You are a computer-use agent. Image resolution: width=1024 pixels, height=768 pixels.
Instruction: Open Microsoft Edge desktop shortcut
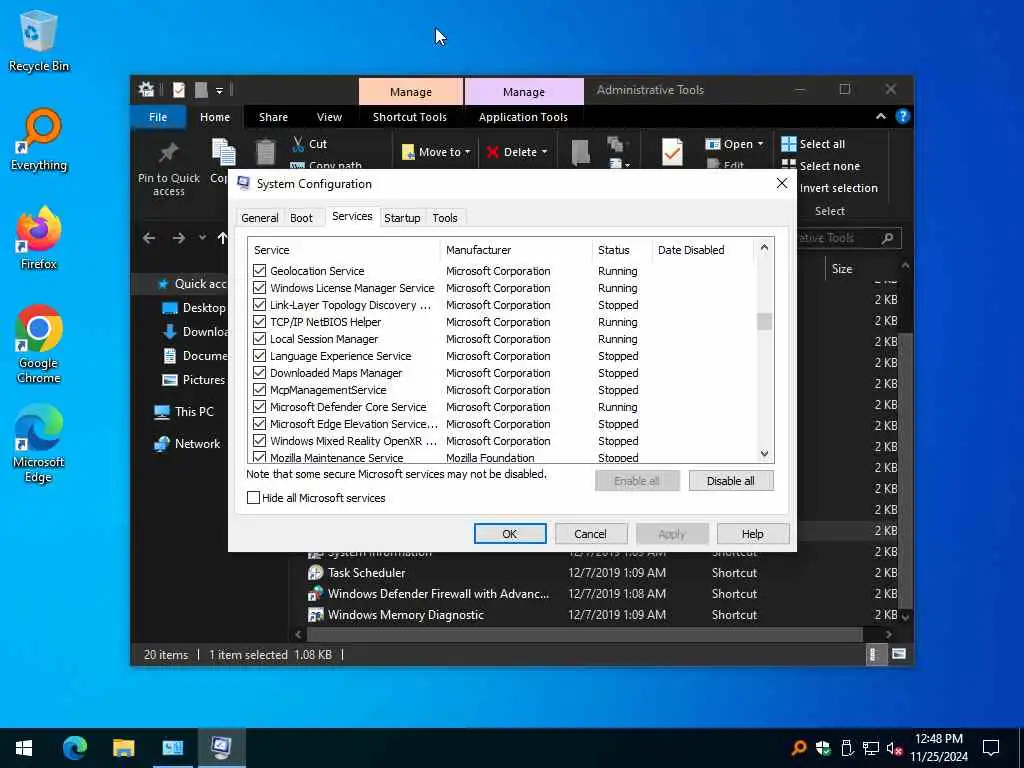38,444
